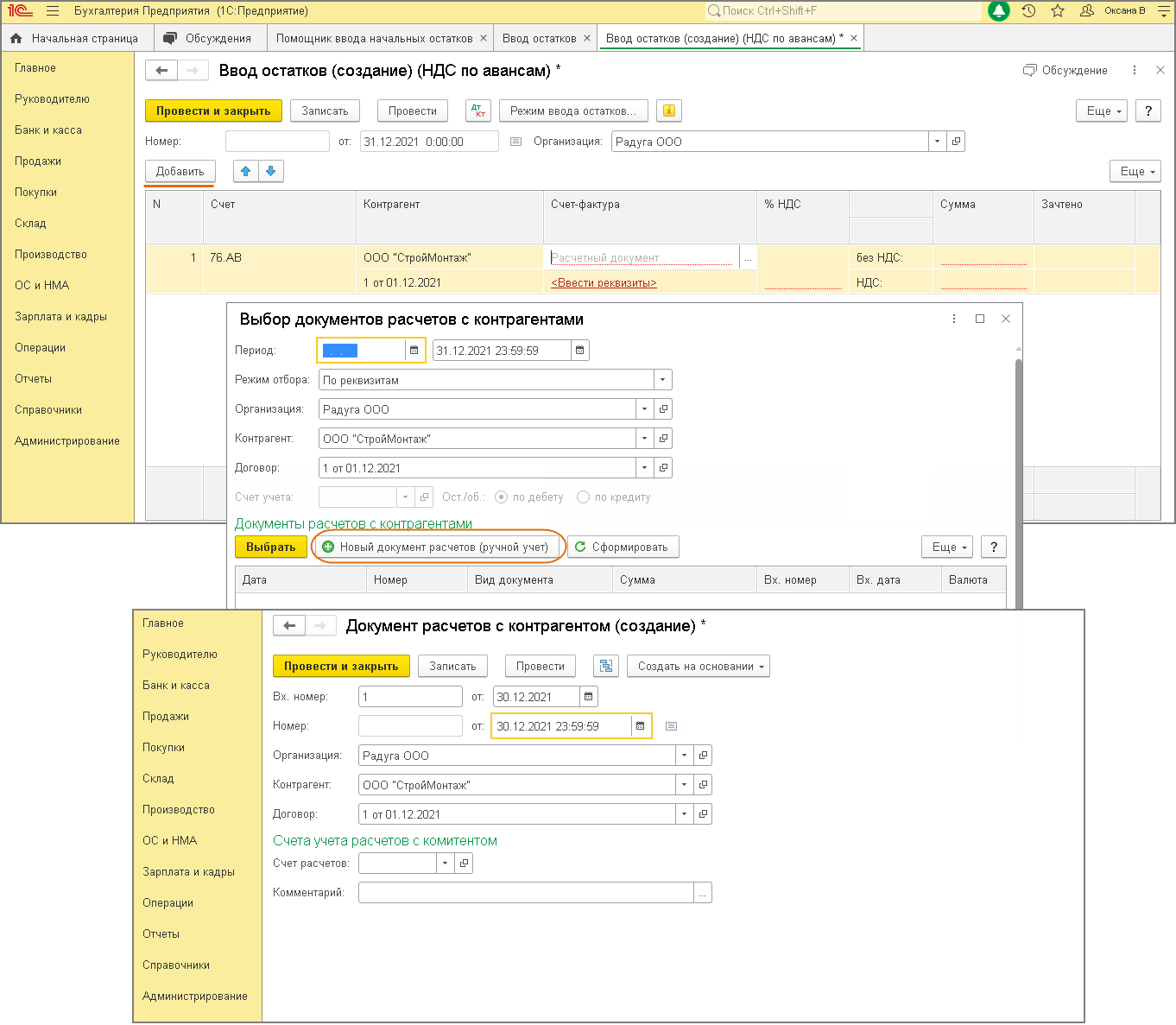This screenshot has width=1176, height=1025.
Task: Click Комментарий ellipsis button
Action: tap(703, 892)
